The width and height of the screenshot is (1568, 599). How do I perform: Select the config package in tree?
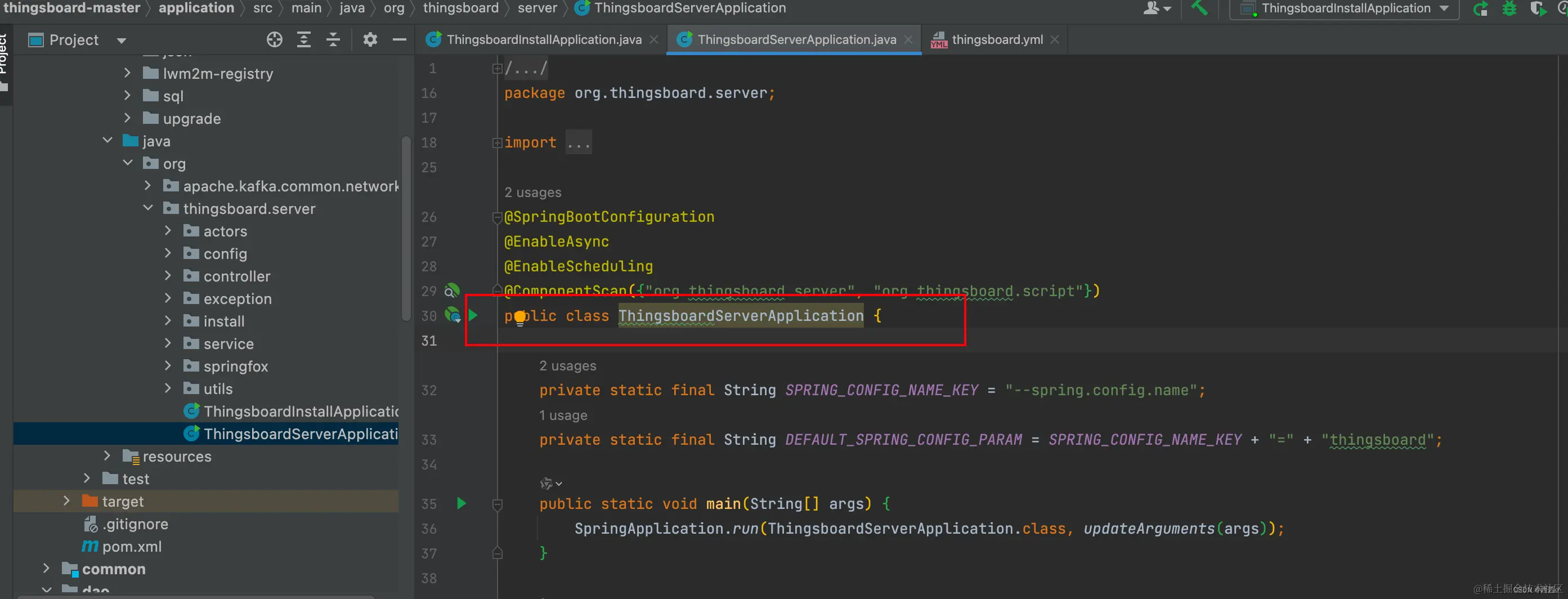pos(225,253)
